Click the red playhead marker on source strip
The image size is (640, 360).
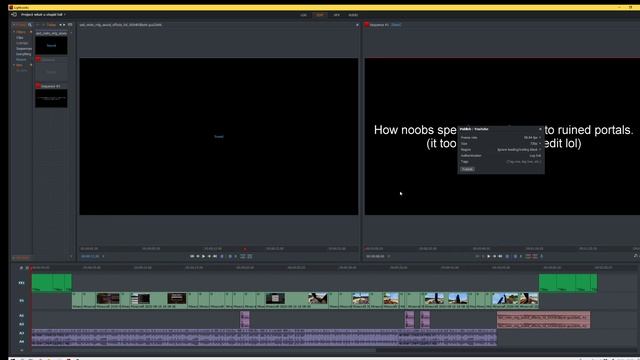click(245, 249)
